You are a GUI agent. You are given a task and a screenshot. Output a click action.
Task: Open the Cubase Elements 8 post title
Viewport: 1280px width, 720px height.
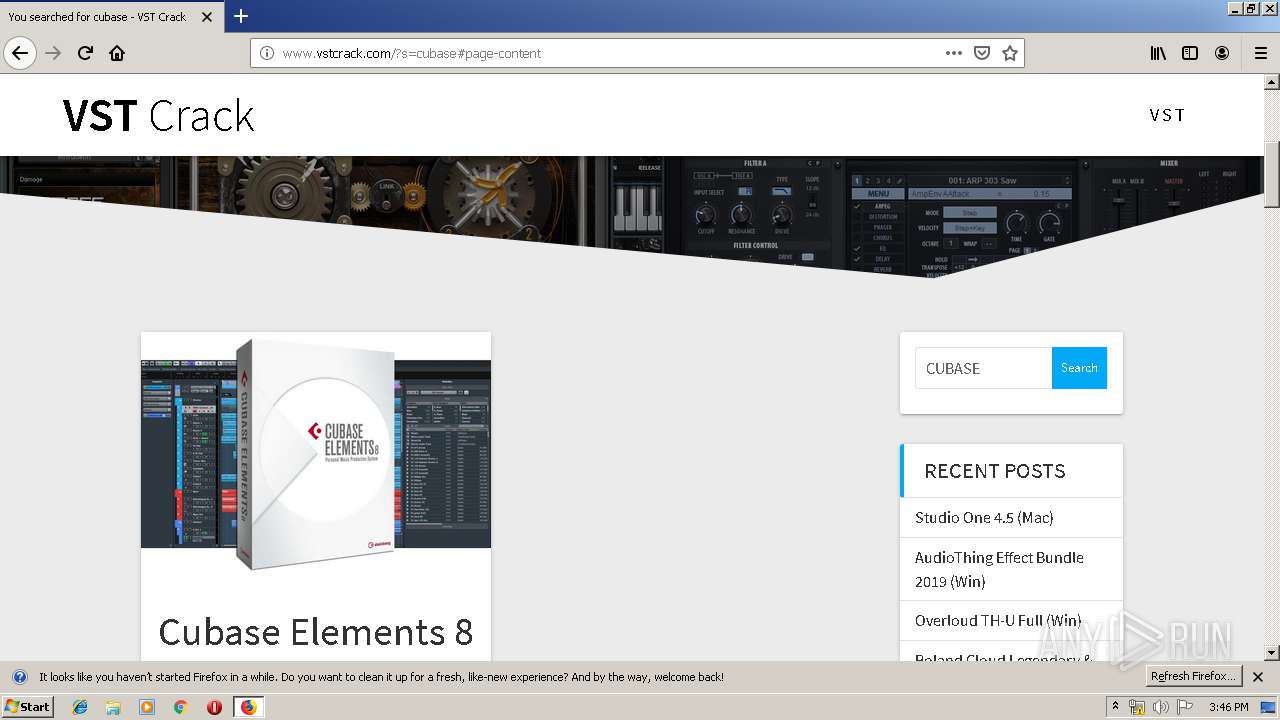point(316,632)
